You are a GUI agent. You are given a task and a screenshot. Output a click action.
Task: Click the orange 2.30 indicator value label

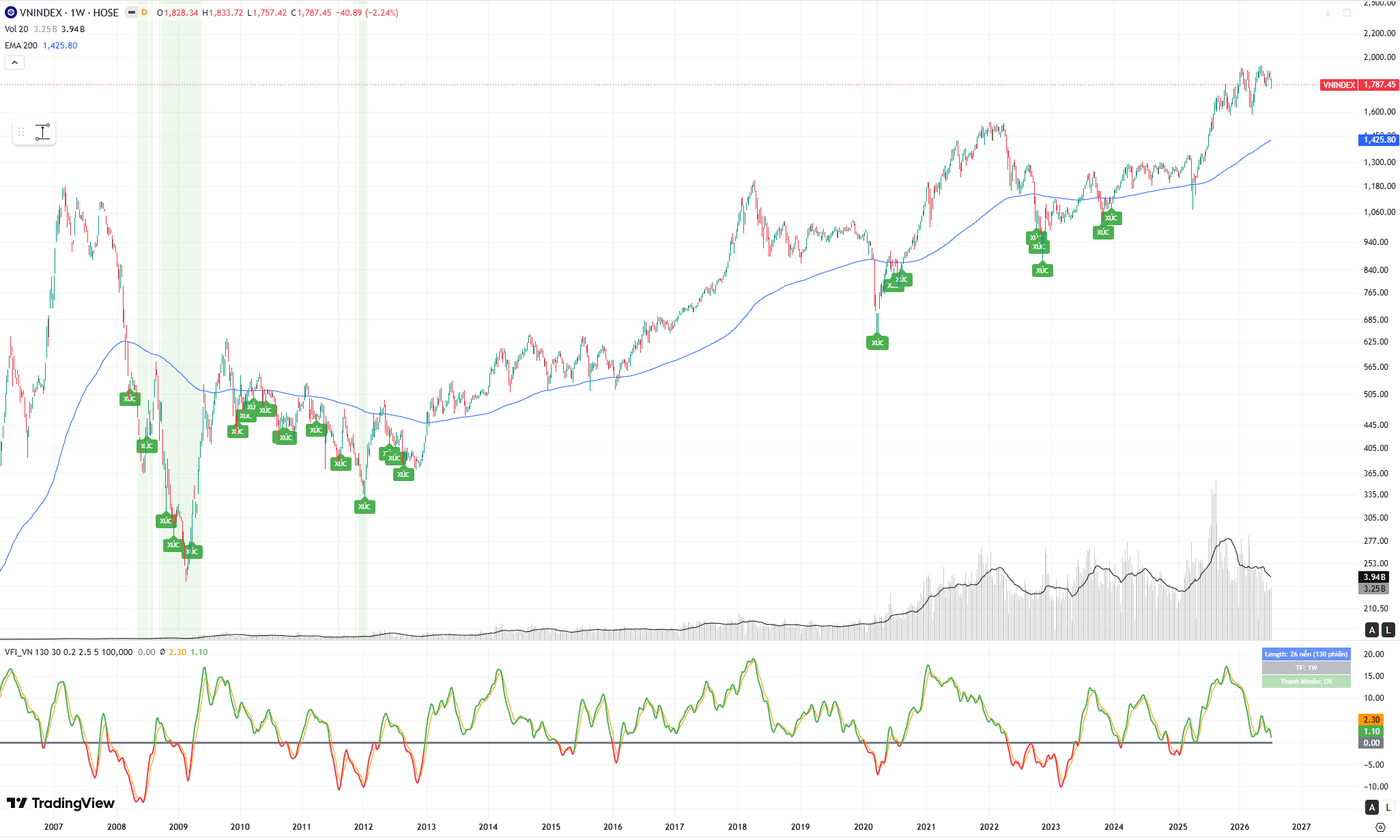[x=1371, y=720]
